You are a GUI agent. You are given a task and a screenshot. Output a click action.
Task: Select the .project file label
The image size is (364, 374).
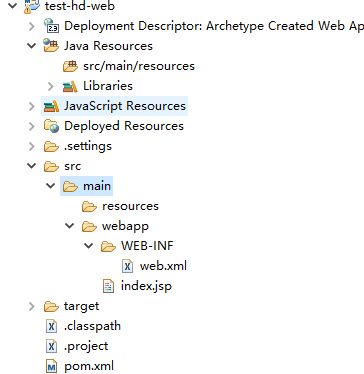[x=86, y=346]
